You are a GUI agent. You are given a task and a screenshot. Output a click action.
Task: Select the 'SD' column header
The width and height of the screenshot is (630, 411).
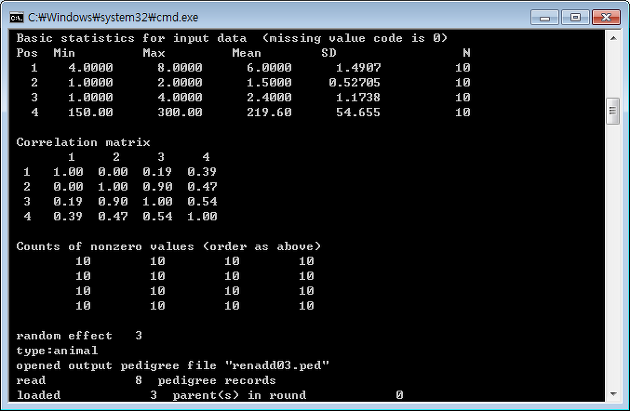pos(329,53)
